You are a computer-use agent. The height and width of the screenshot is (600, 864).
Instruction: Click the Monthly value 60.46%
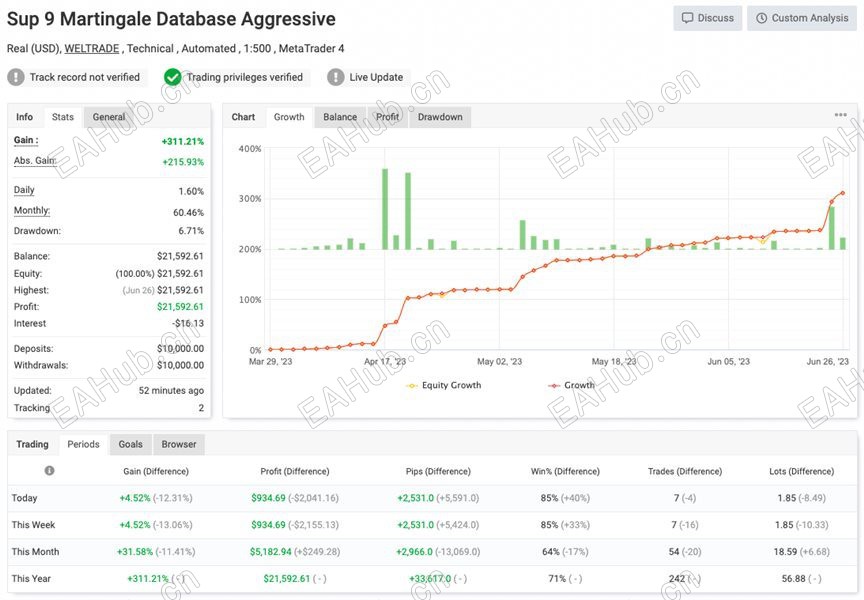pos(188,213)
